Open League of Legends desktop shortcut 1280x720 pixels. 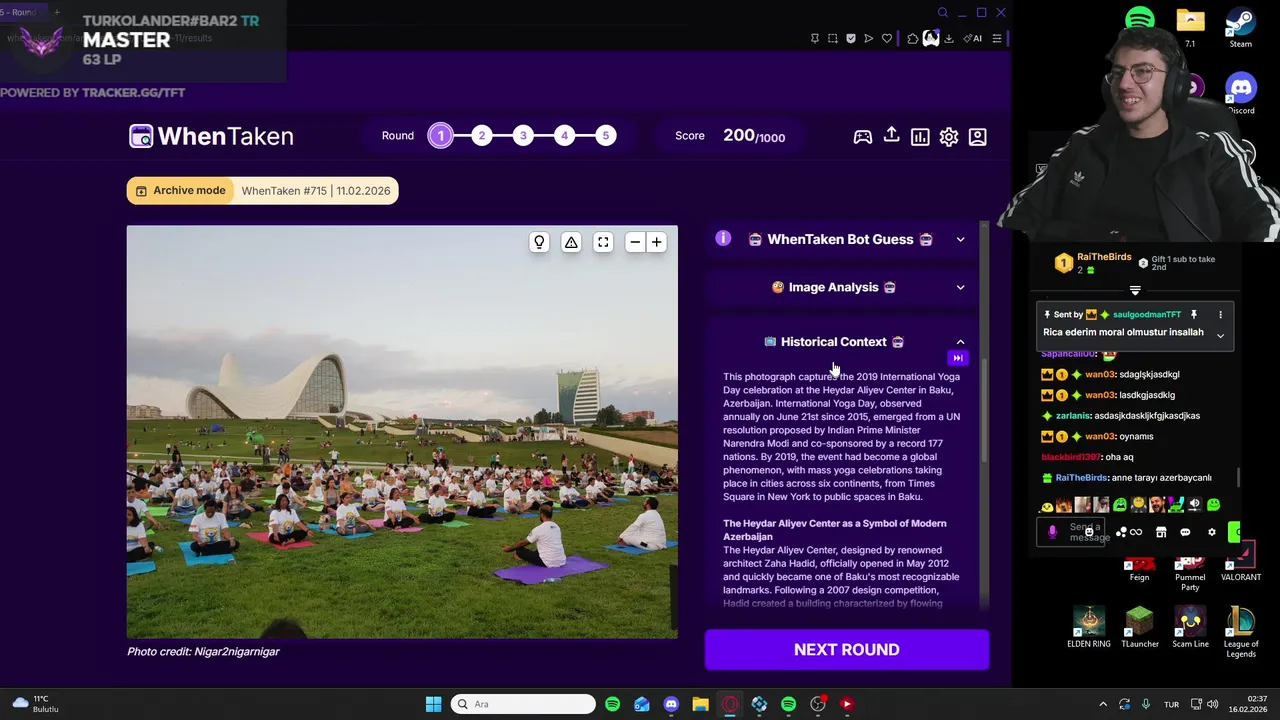1241,631
